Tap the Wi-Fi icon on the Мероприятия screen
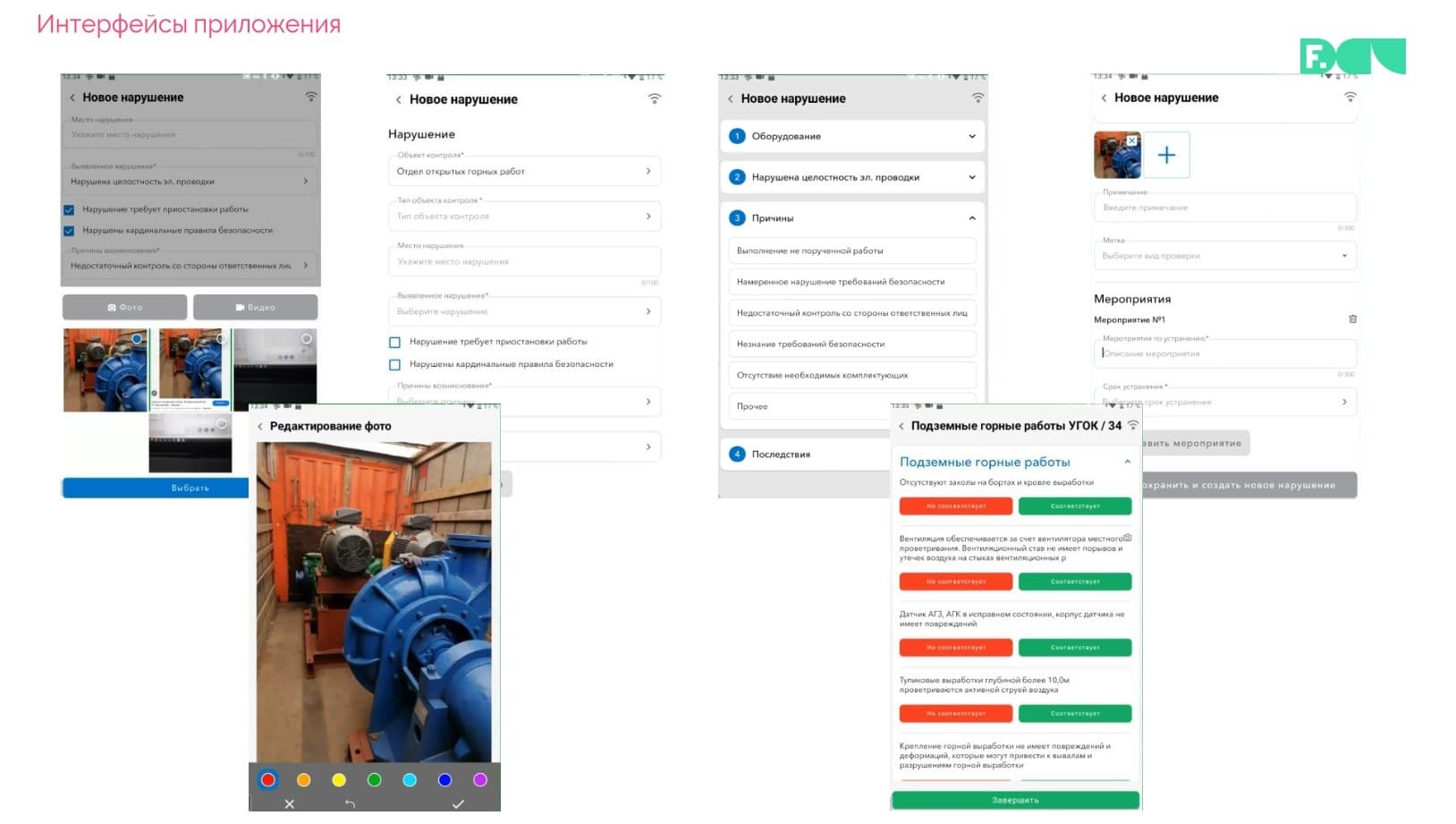The width and height of the screenshot is (1456, 824). coord(1350,98)
